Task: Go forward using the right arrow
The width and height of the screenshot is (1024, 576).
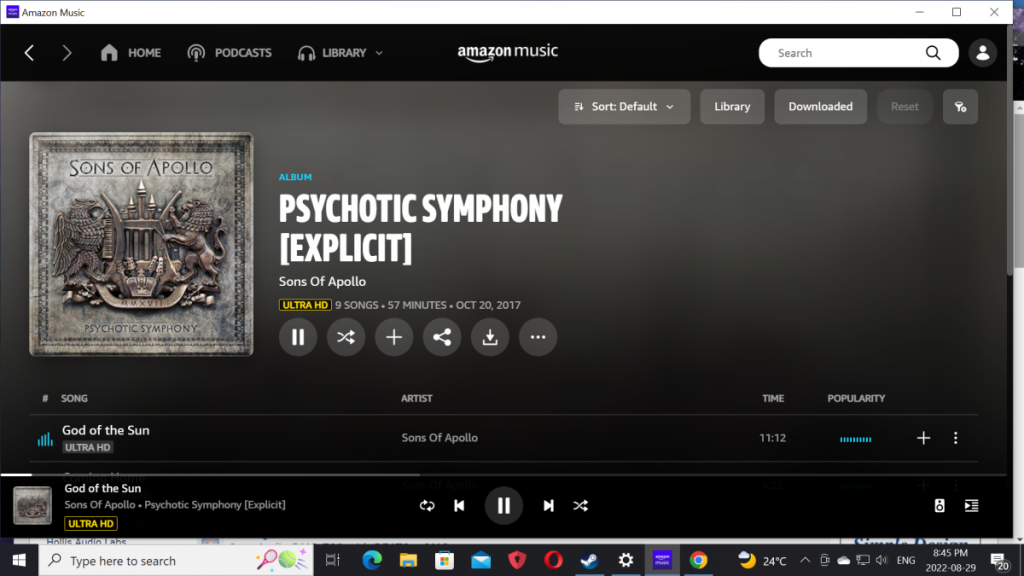Action: pyautogui.click(x=67, y=53)
